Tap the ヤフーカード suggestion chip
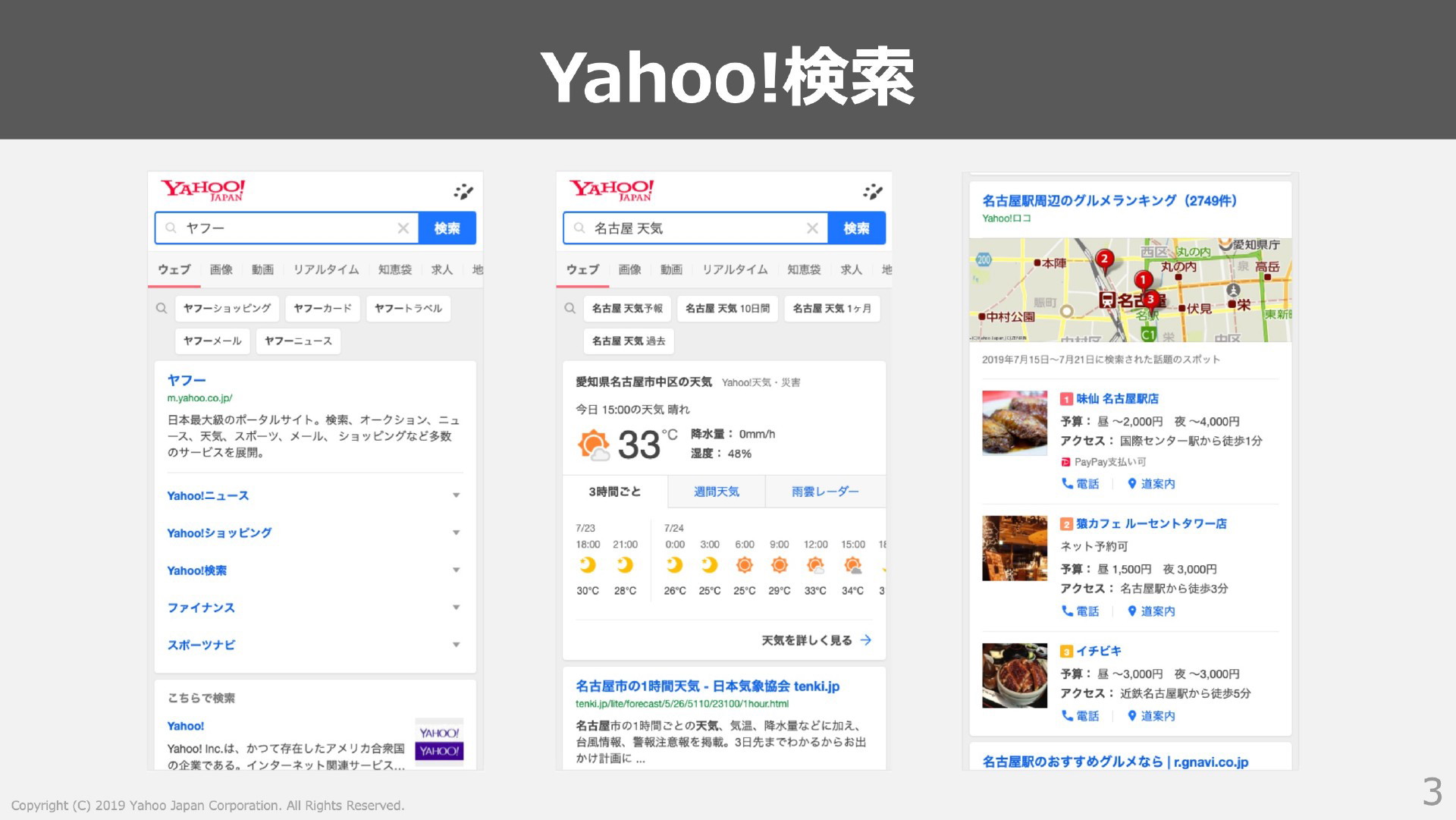 pyautogui.click(x=322, y=308)
